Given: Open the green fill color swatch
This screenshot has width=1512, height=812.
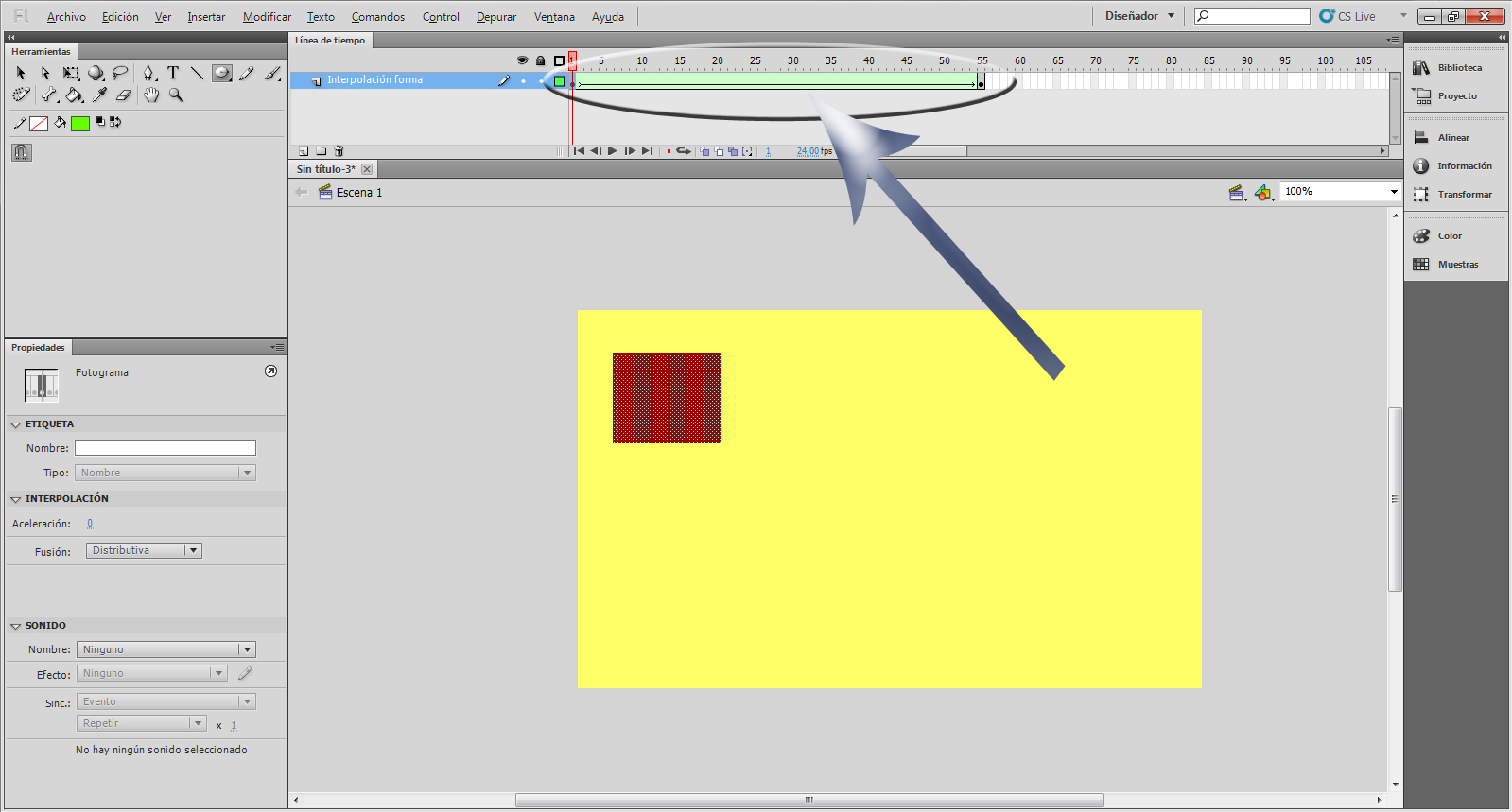Looking at the screenshot, I should coord(80,124).
